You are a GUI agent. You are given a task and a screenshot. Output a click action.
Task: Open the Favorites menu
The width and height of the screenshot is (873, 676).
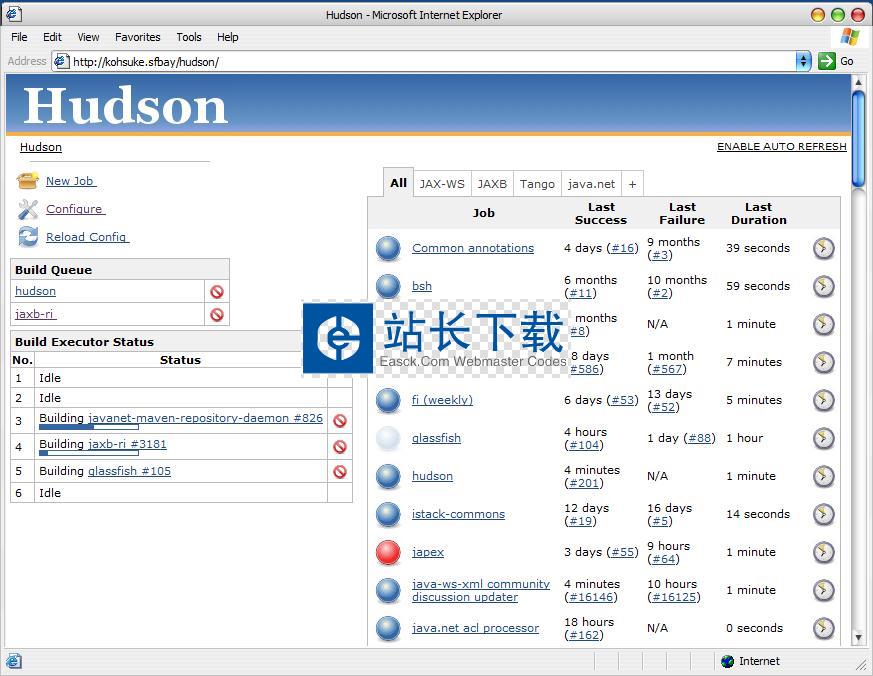coord(137,37)
